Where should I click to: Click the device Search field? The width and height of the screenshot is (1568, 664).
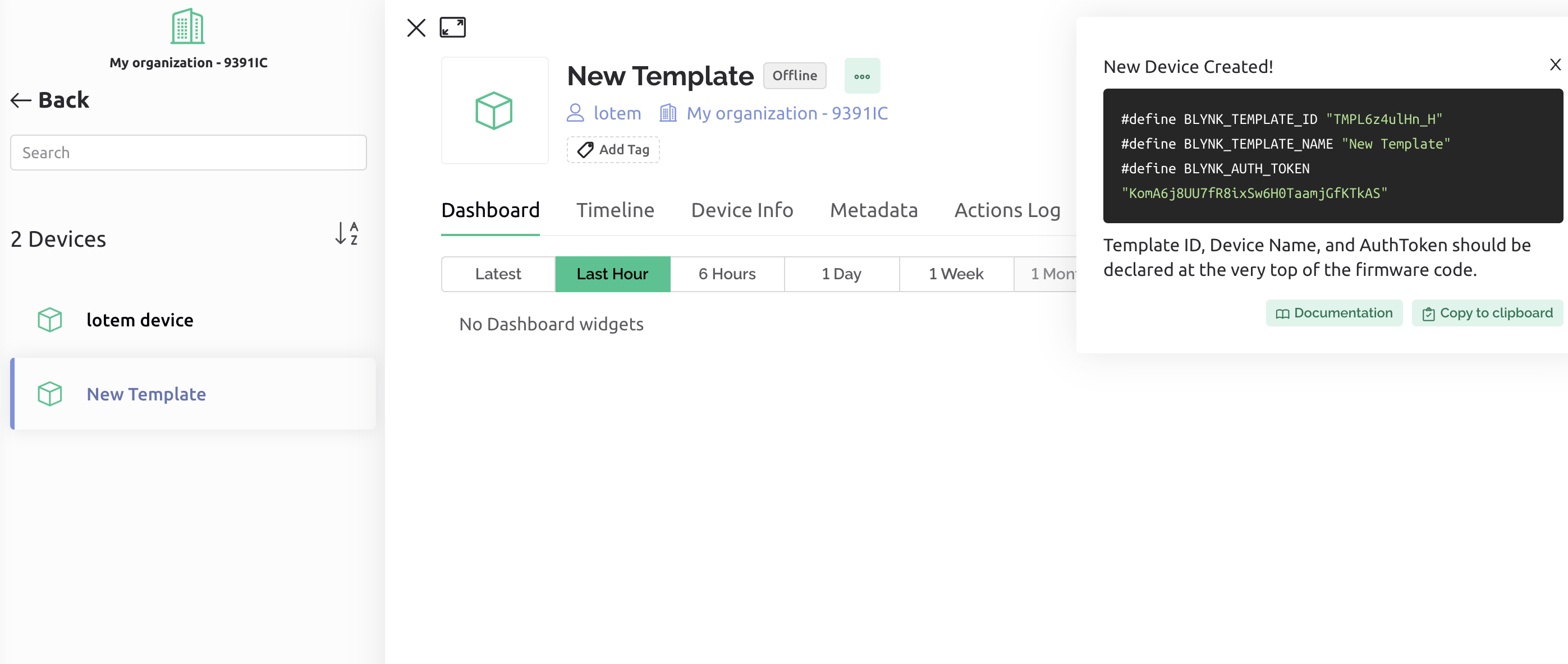[188, 153]
